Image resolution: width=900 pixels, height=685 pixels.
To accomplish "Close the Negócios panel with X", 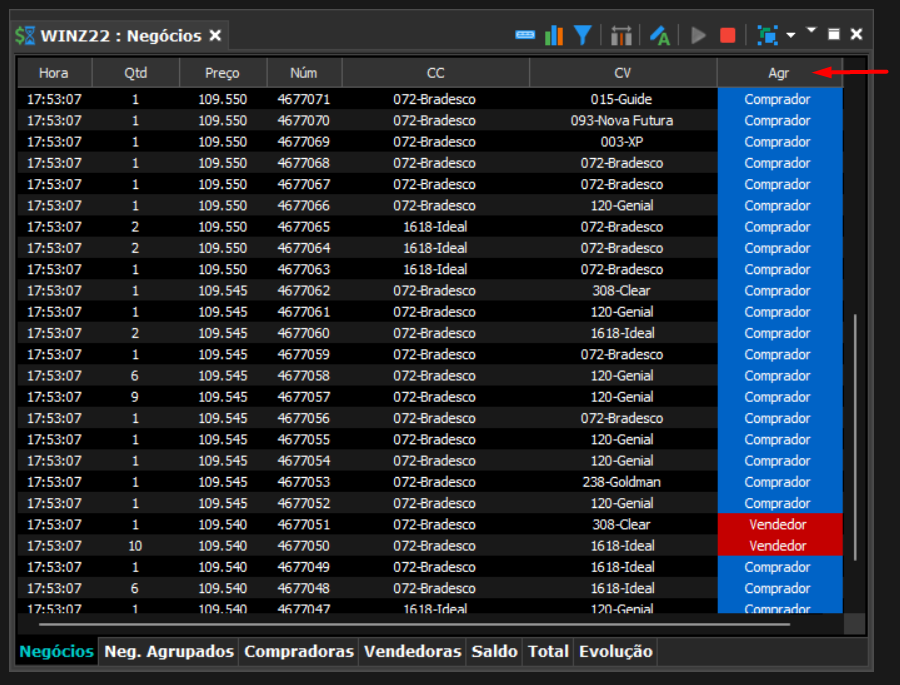I will coord(856,34).
